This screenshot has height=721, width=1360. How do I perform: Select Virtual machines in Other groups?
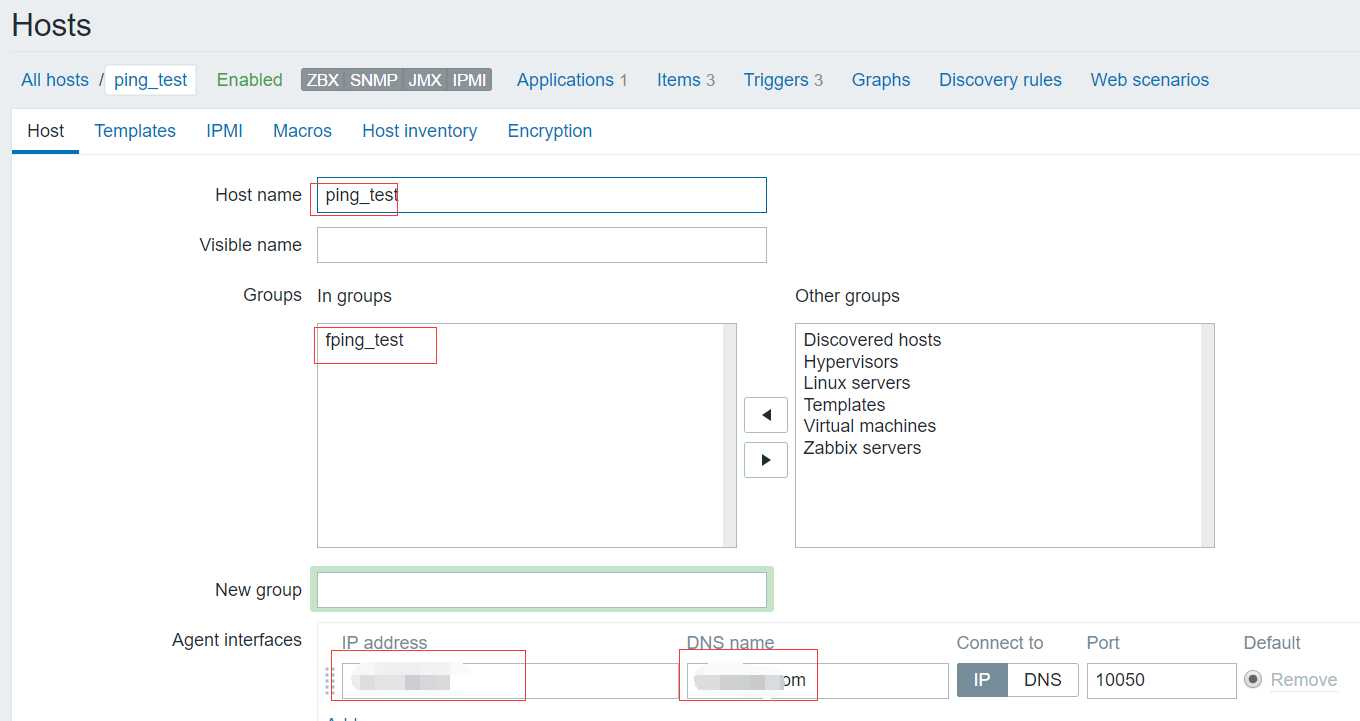870,426
